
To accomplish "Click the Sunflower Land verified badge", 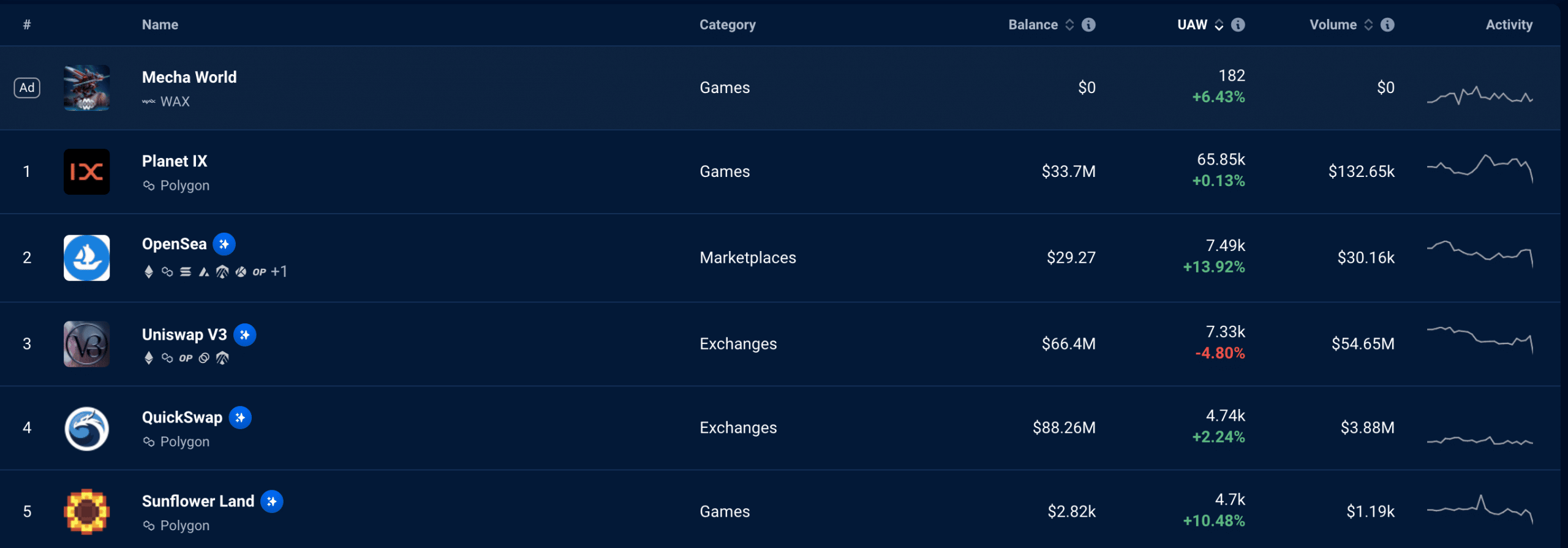I will pyautogui.click(x=272, y=501).
